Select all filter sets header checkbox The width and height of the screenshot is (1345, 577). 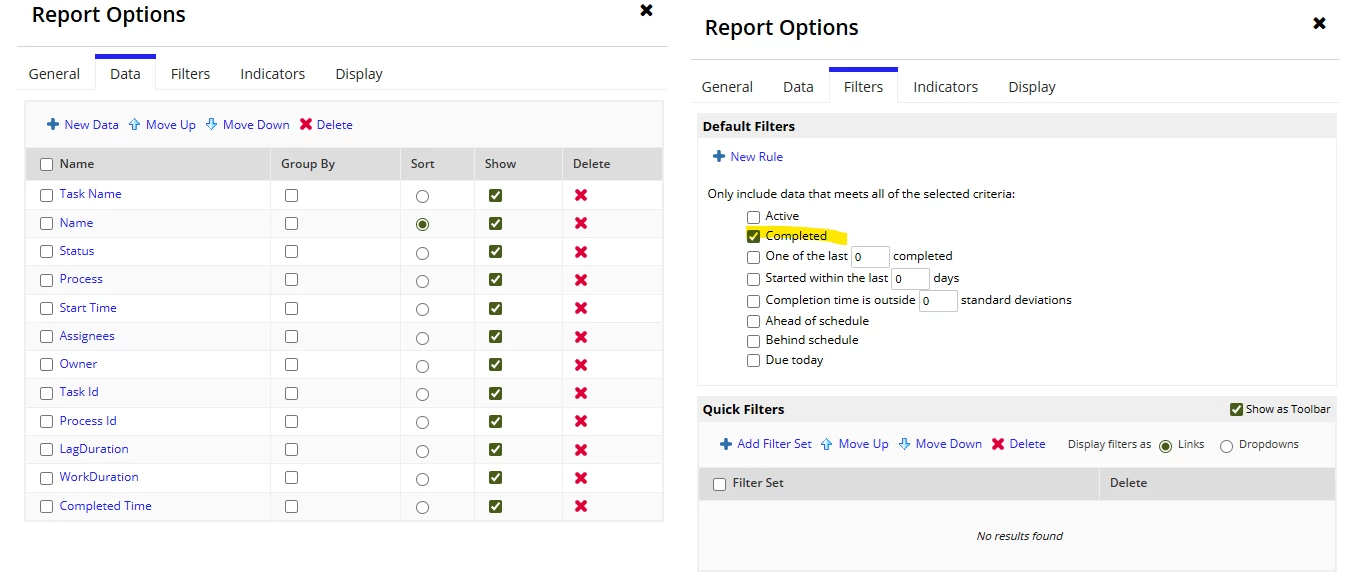(720, 484)
